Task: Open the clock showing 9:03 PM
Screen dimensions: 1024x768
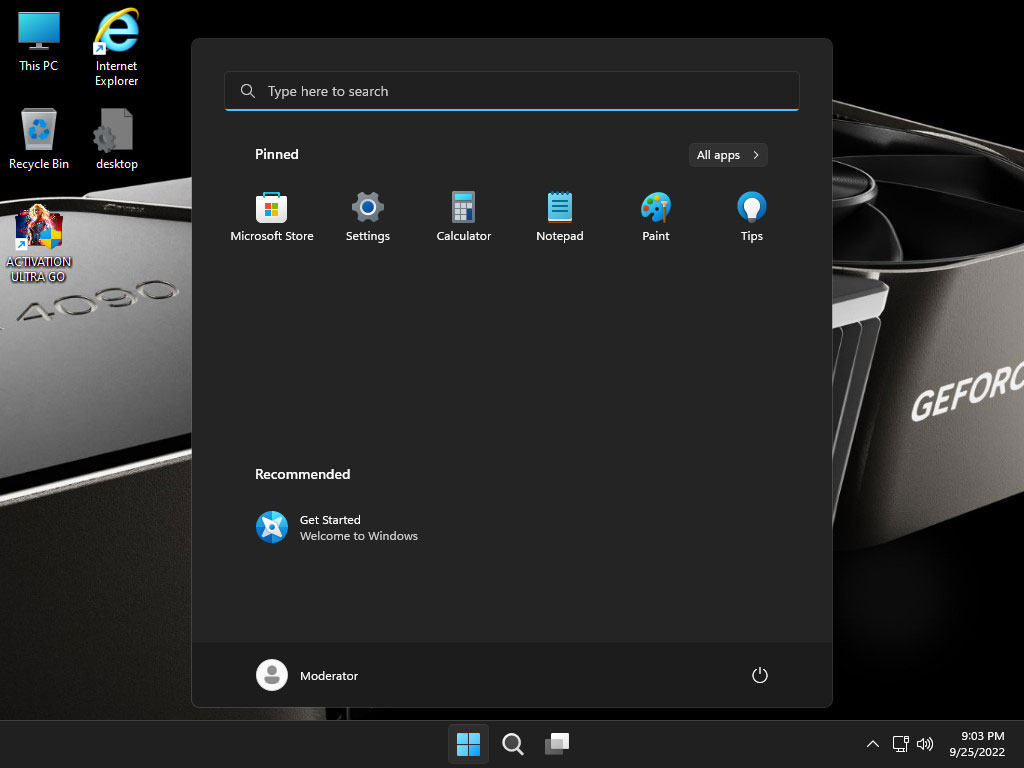Action: pyautogui.click(x=977, y=744)
